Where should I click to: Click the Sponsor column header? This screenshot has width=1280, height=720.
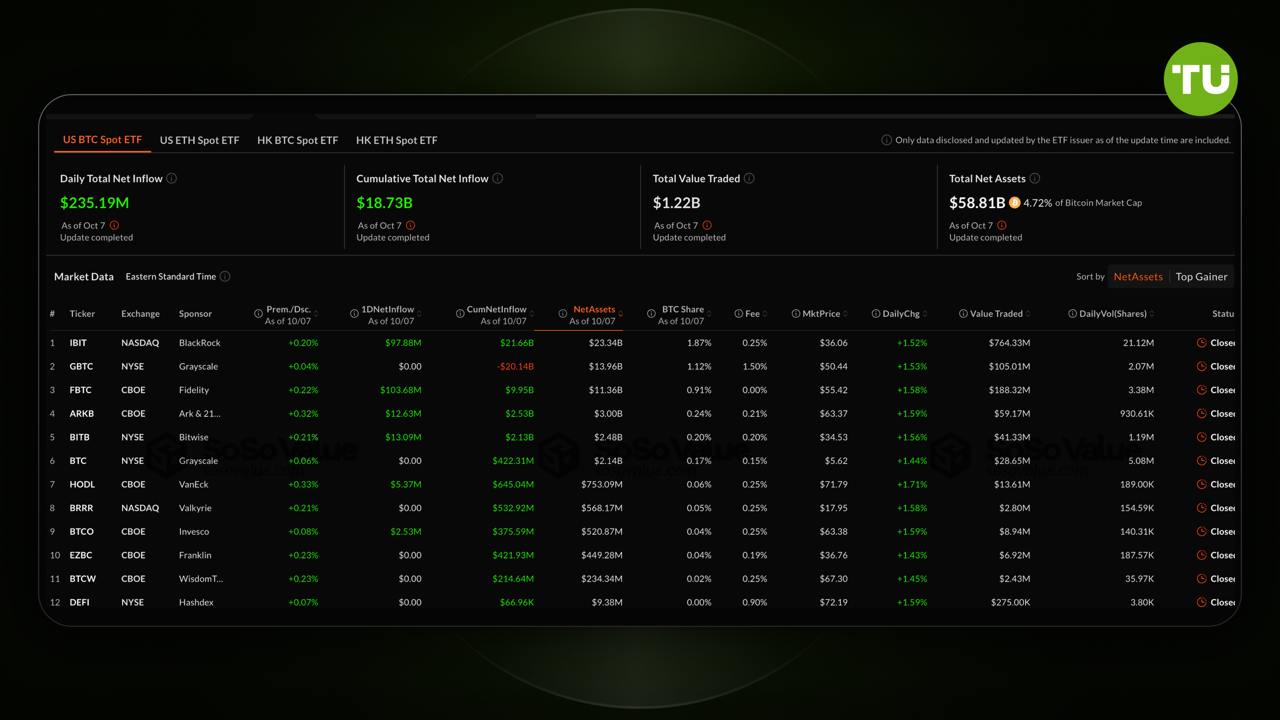click(195, 314)
